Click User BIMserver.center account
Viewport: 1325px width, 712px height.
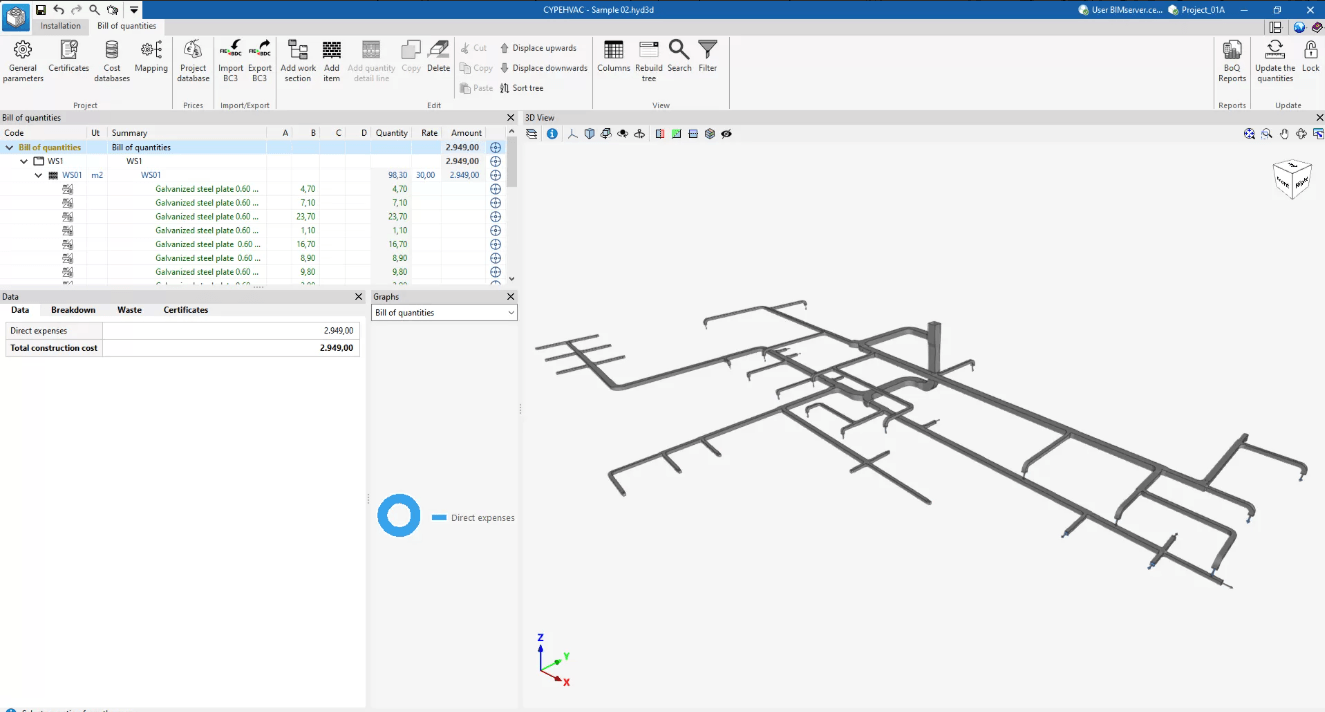(x=1120, y=9)
